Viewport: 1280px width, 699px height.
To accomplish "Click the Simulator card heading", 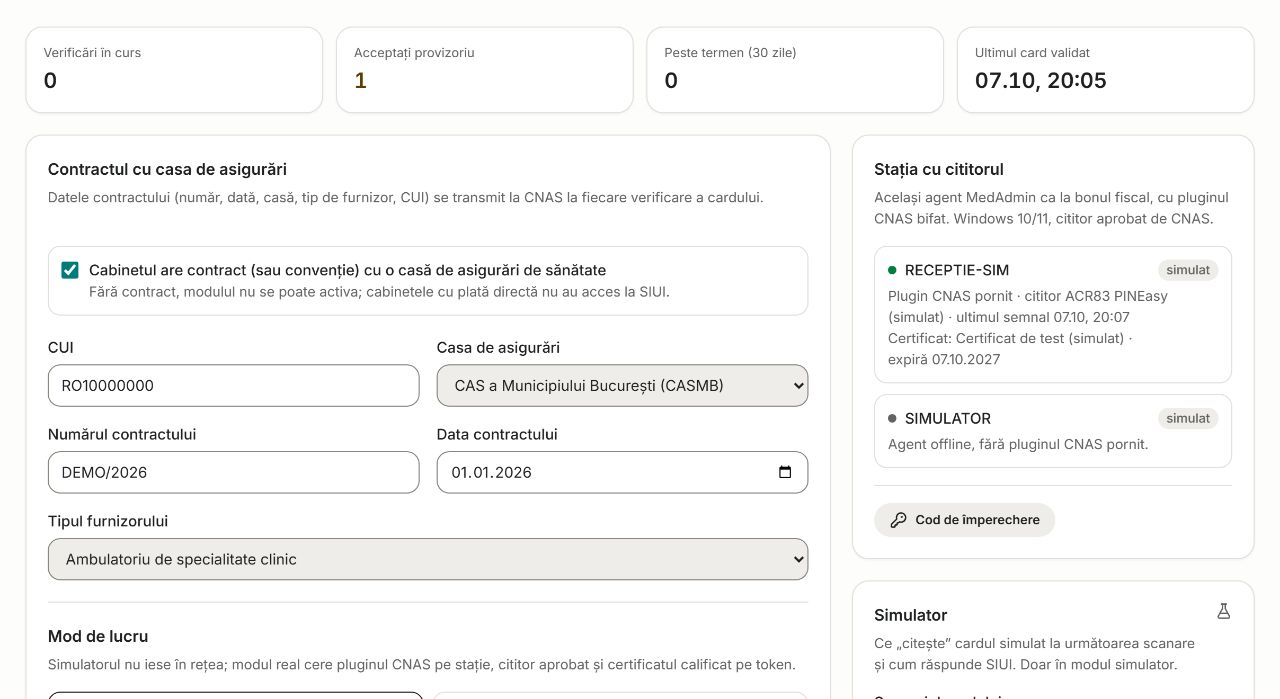I will tap(910, 615).
